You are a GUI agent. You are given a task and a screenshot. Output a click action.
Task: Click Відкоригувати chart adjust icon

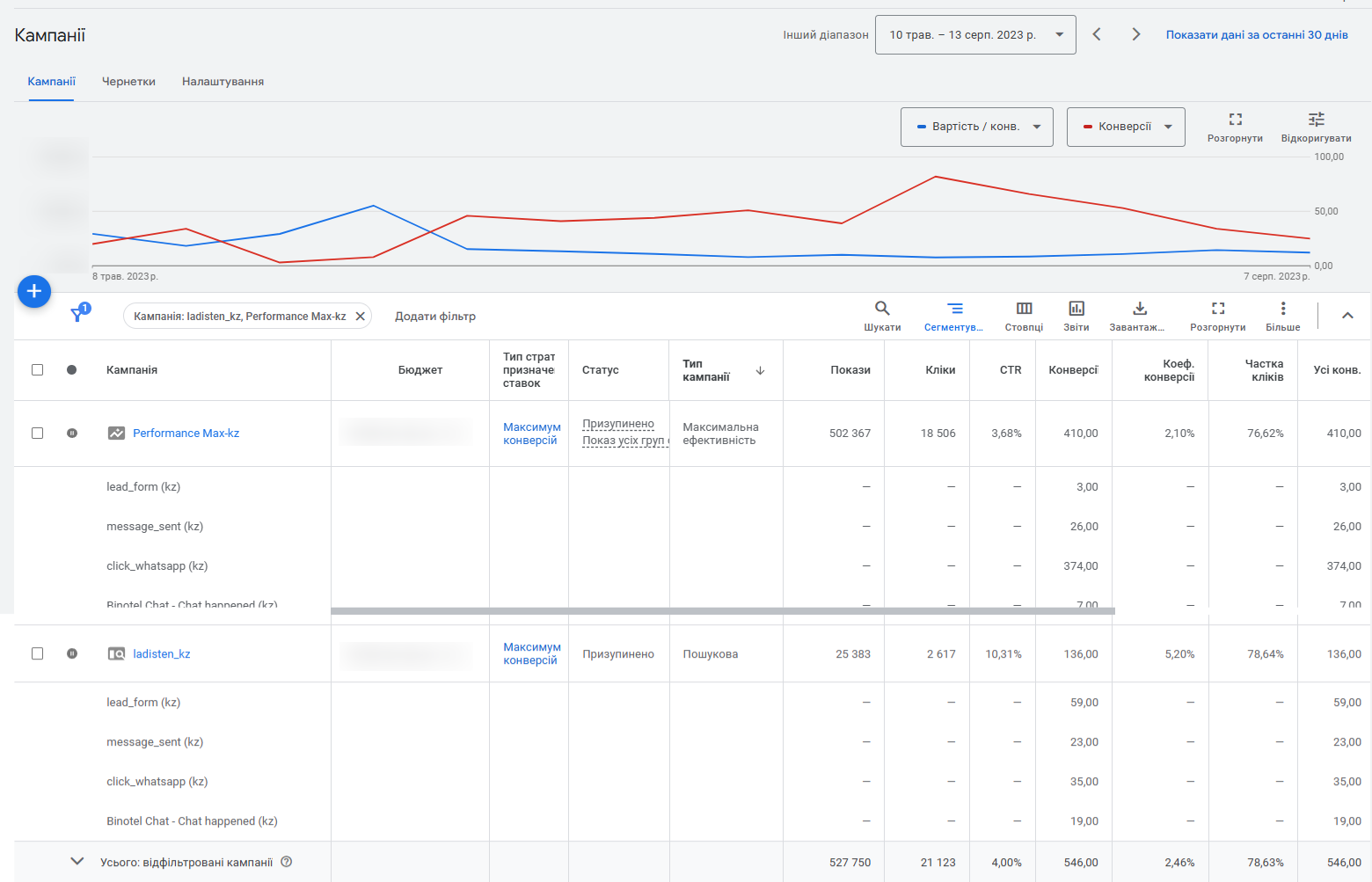click(x=1316, y=127)
